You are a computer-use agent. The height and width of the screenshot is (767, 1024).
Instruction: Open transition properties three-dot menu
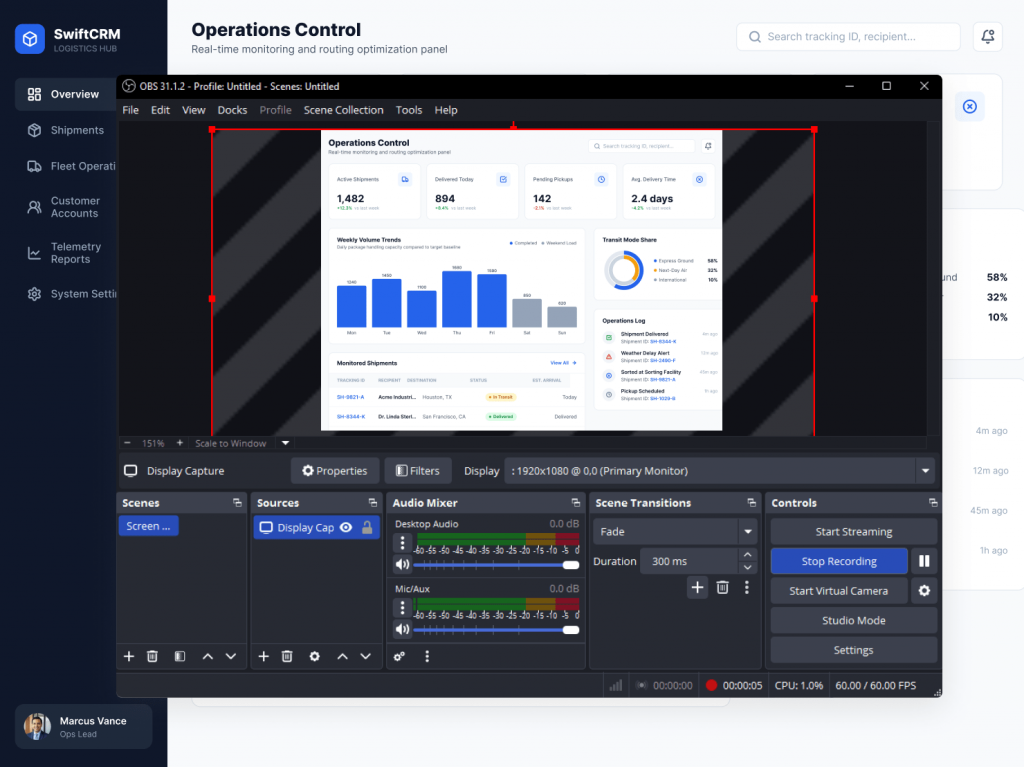click(x=746, y=587)
